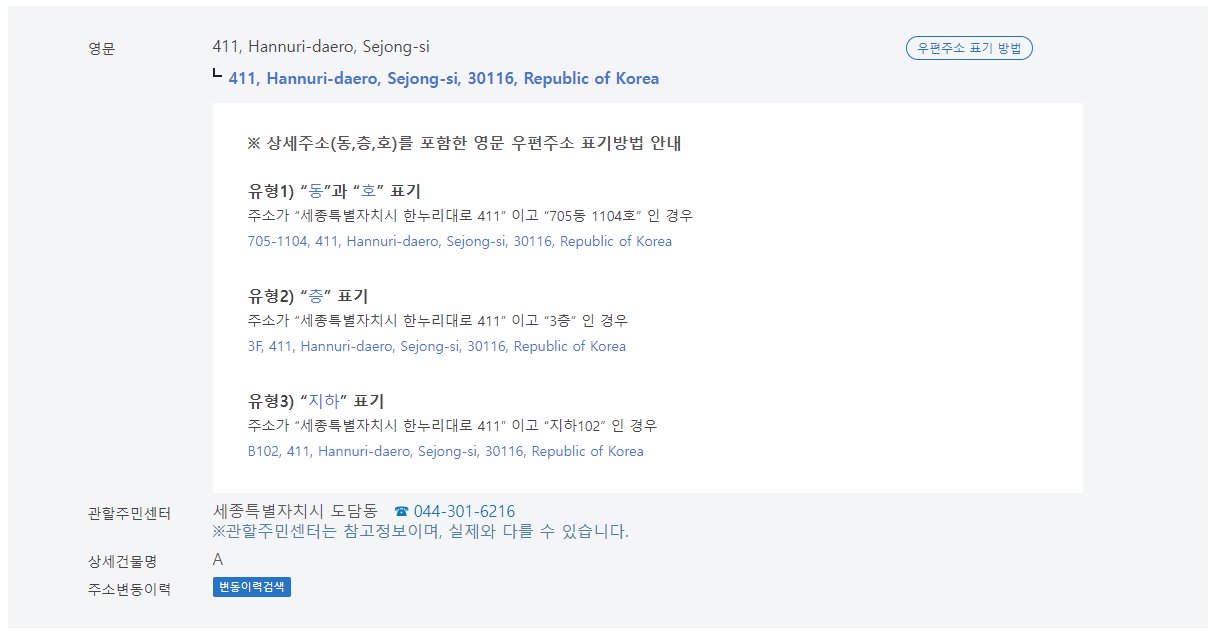The image size is (1212, 637).
Task: Click the 변동이력검색 button
Action: tap(252, 587)
